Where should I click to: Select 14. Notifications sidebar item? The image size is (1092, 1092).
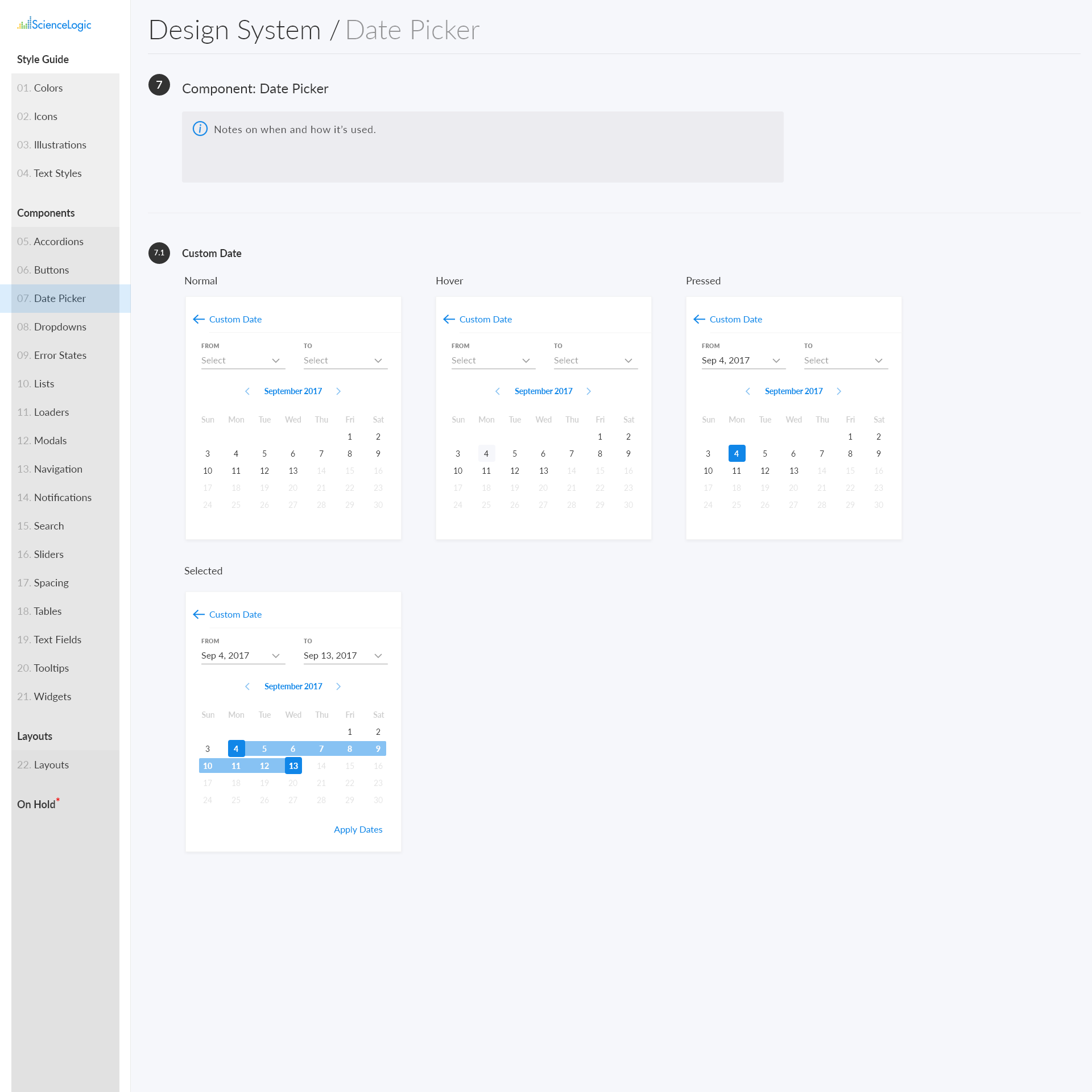click(63, 498)
